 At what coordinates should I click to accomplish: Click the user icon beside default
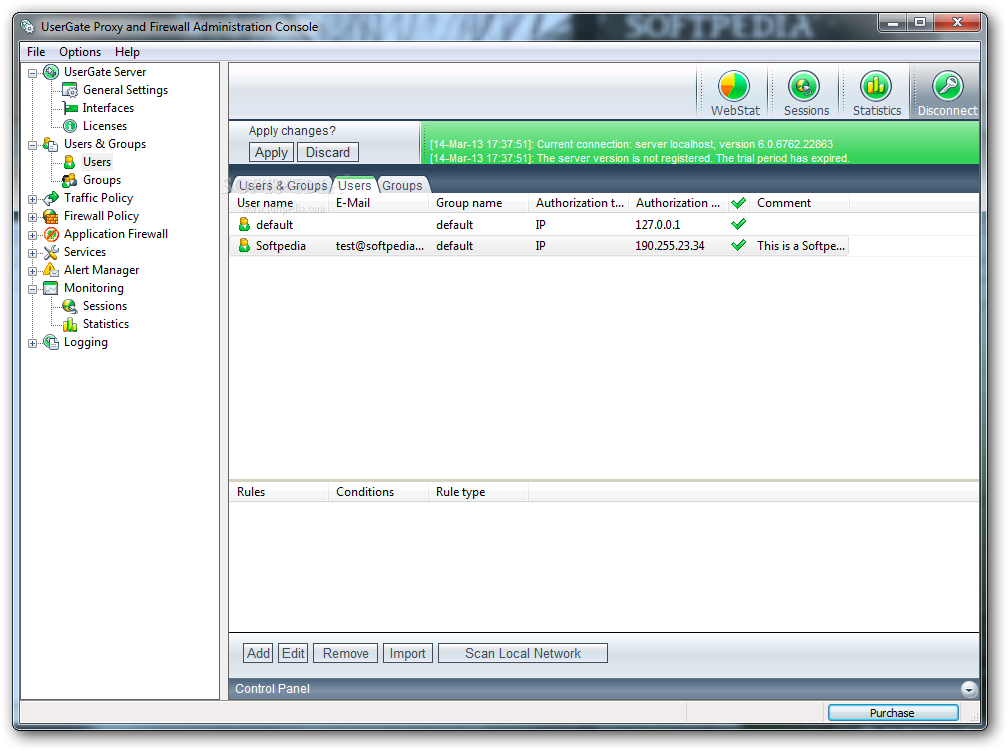point(244,224)
